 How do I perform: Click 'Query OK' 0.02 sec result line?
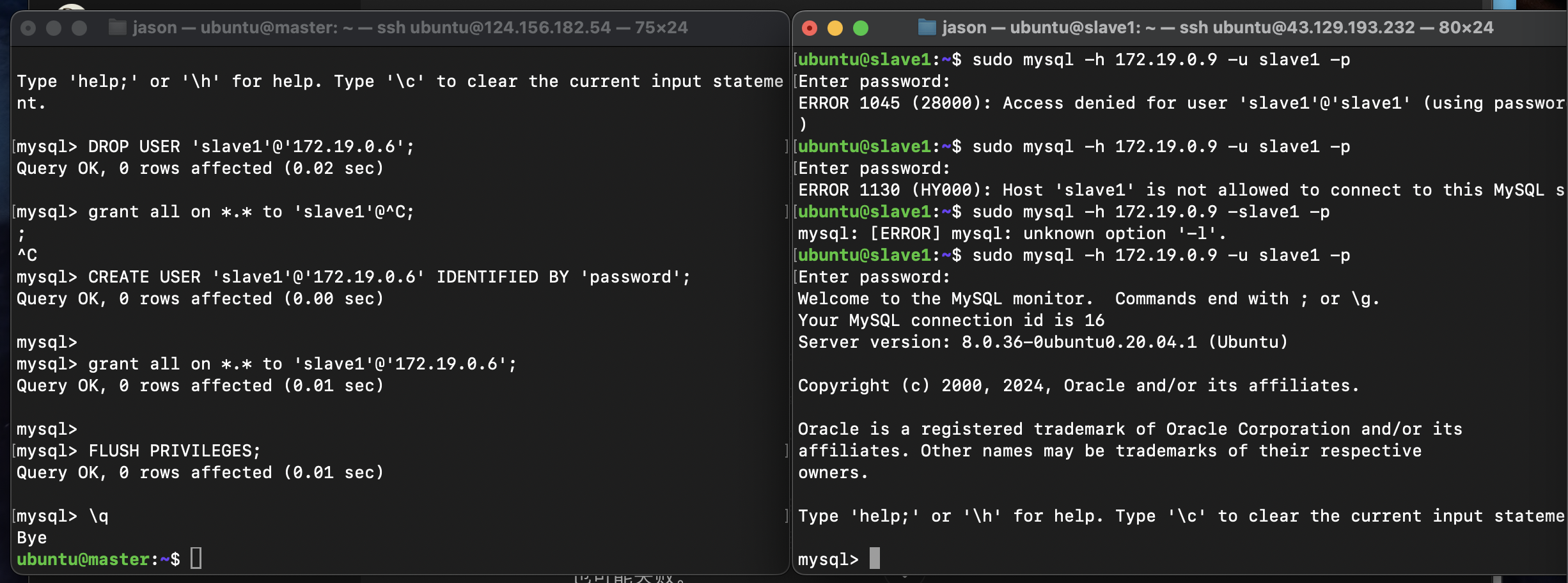[x=200, y=168]
